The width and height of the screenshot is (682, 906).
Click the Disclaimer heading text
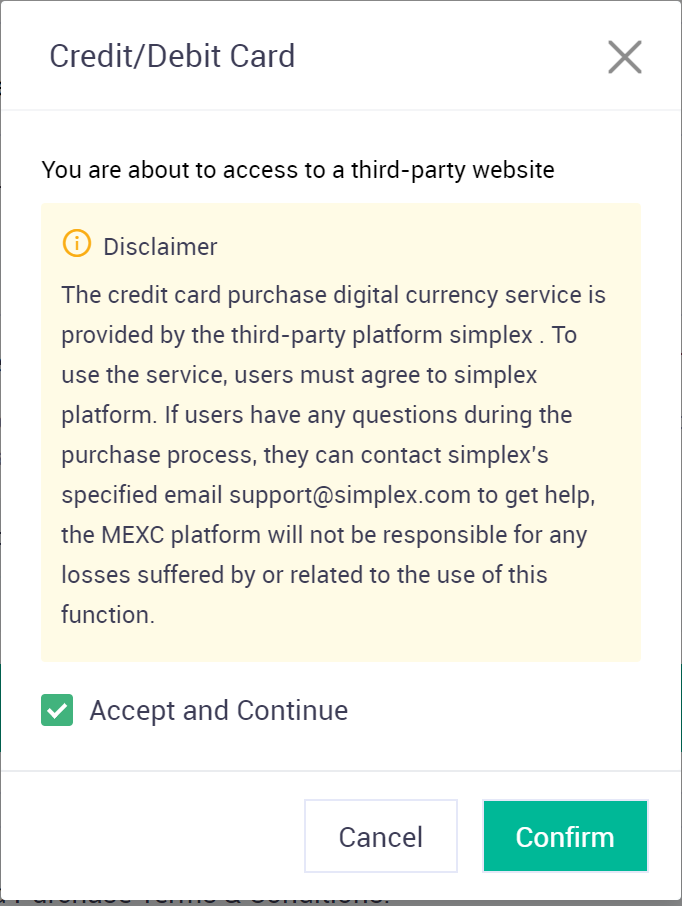160,247
